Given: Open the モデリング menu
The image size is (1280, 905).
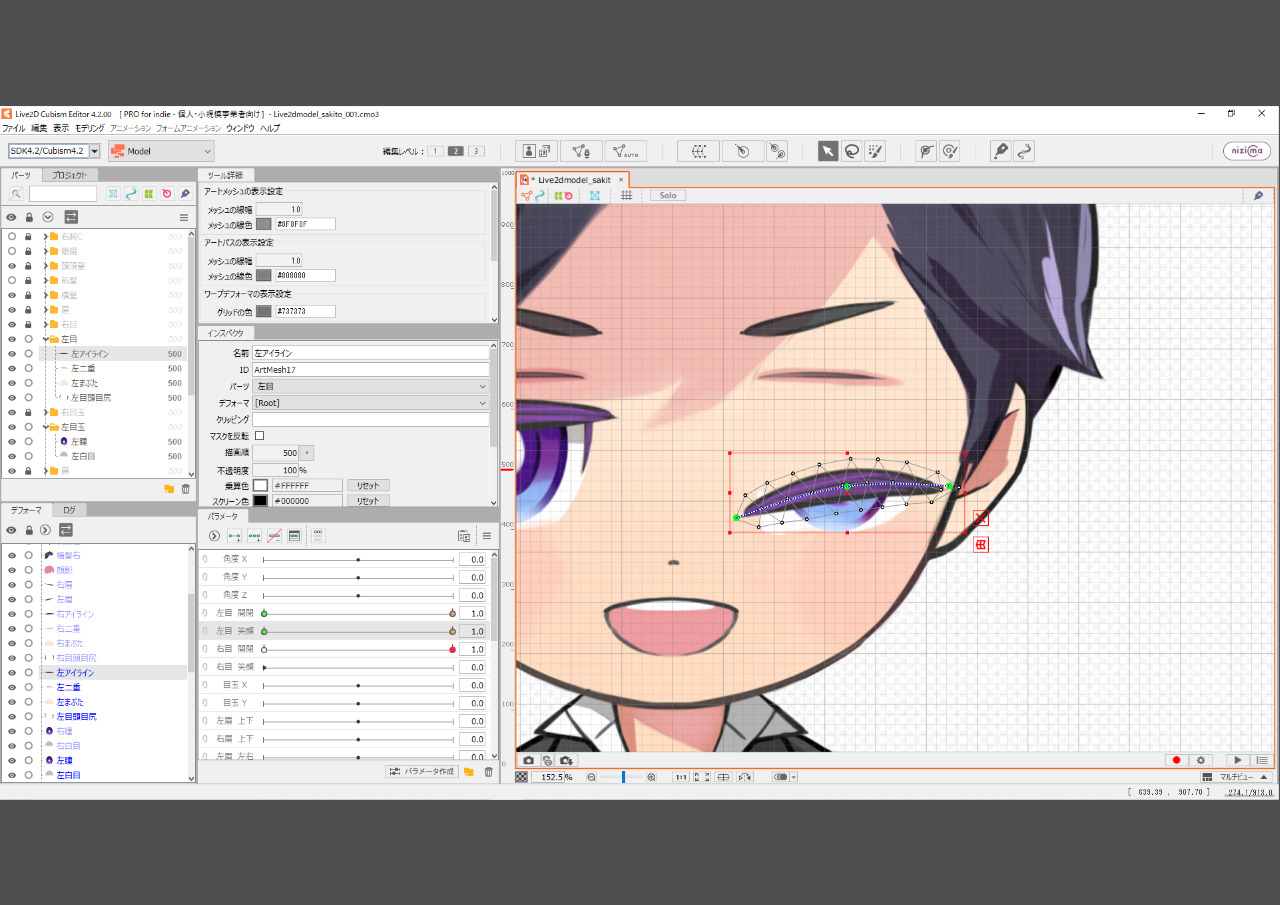Looking at the screenshot, I should [x=89, y=128].
